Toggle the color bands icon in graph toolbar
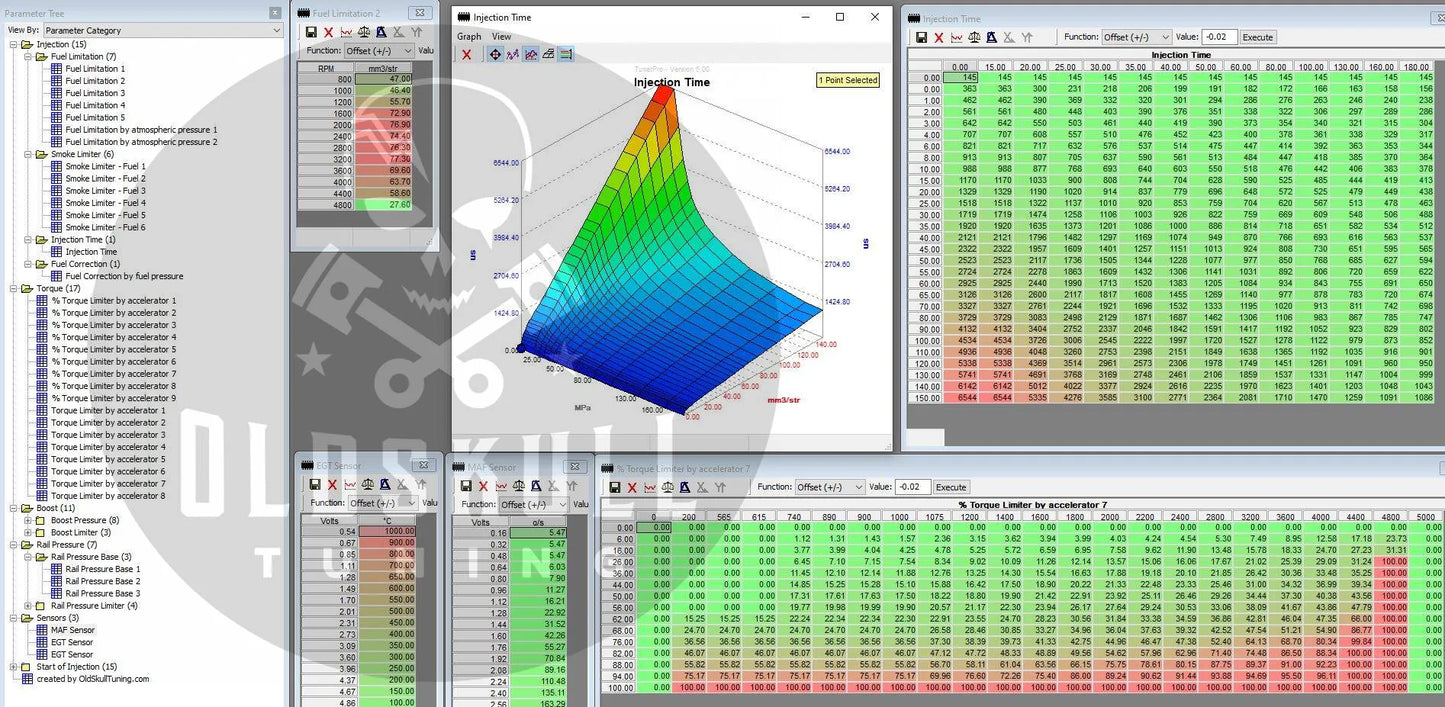The image size is (1445, 707). (x=566, y=54)
